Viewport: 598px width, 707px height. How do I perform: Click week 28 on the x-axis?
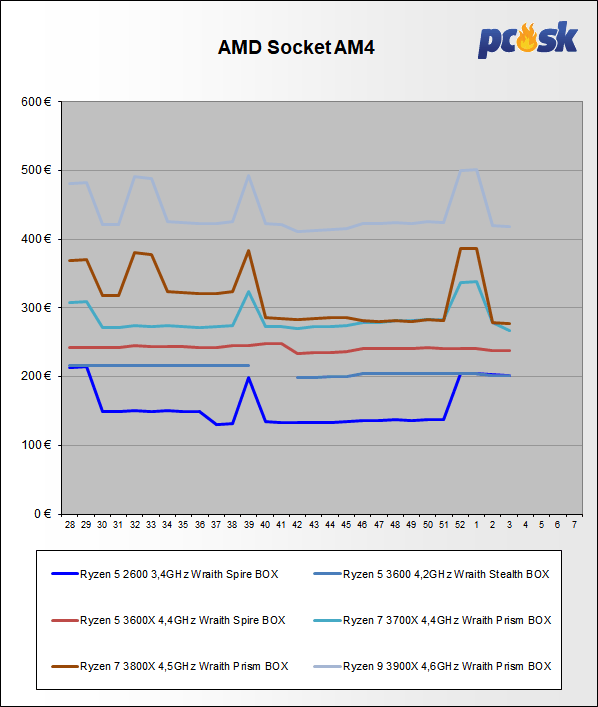pyautogui.click(x=70, y=524)
